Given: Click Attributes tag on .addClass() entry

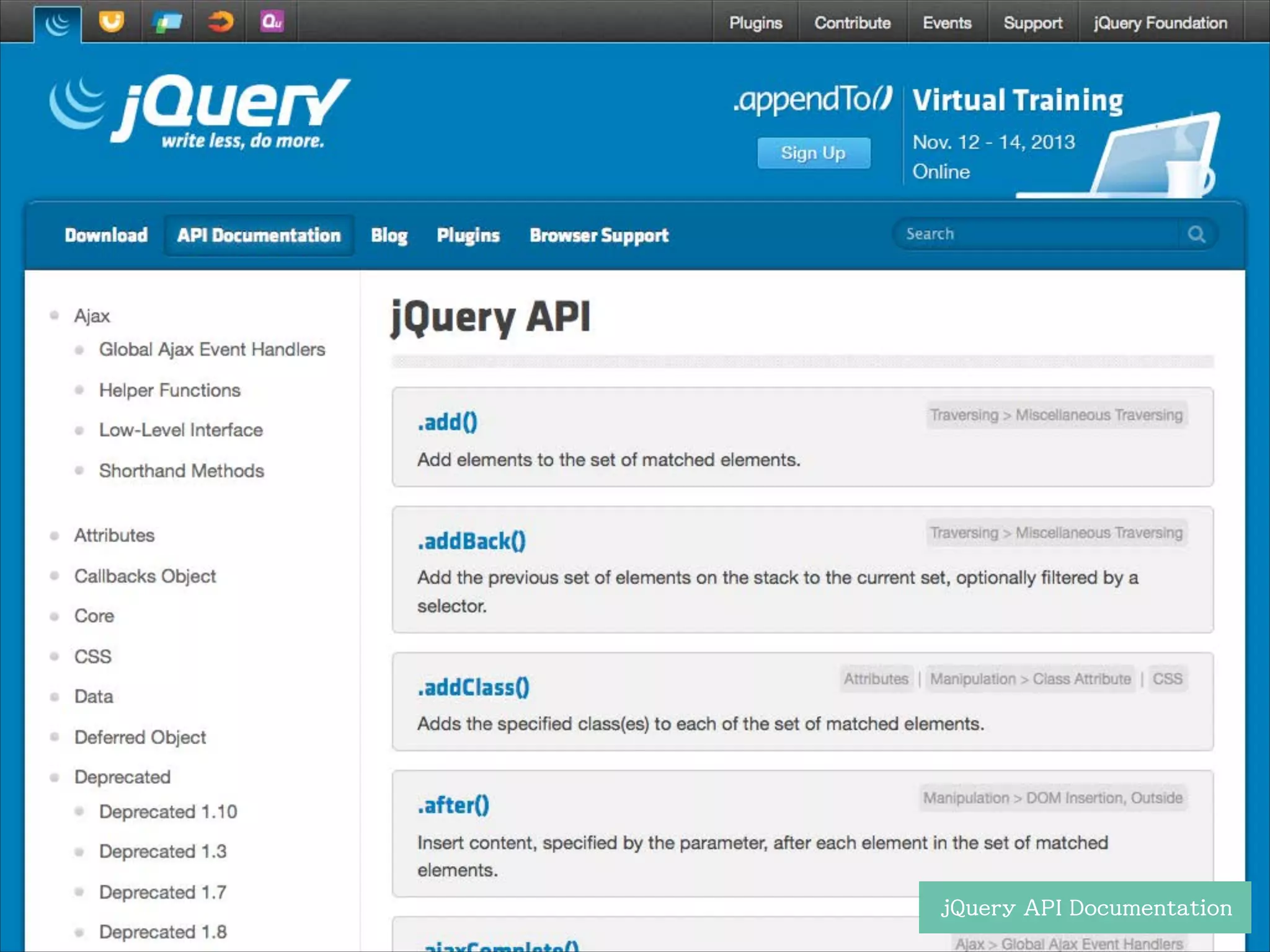Looking at the screenshot, I should (876, 679).
